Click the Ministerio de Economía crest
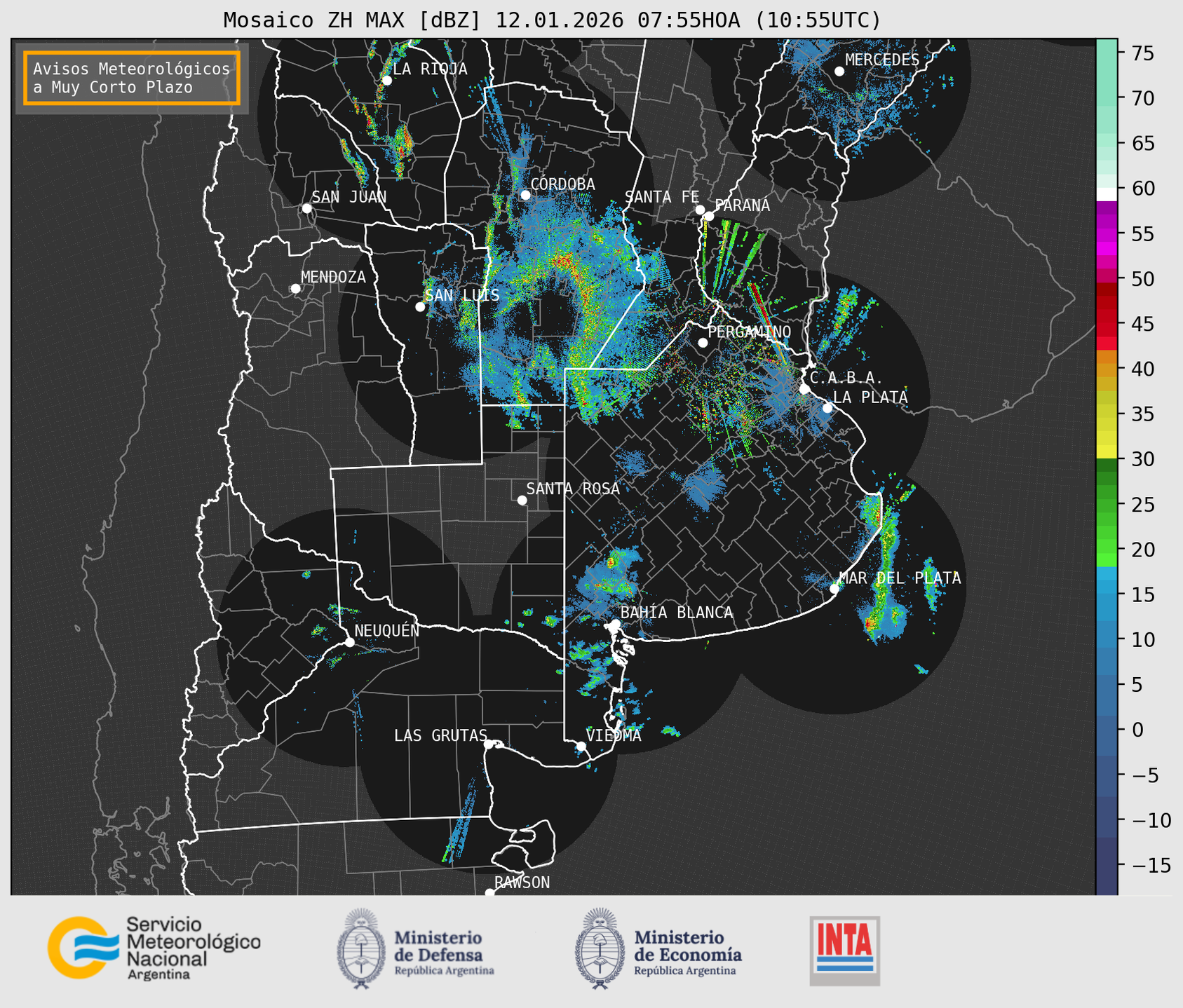1183x1008 pixels. [600, 948]
